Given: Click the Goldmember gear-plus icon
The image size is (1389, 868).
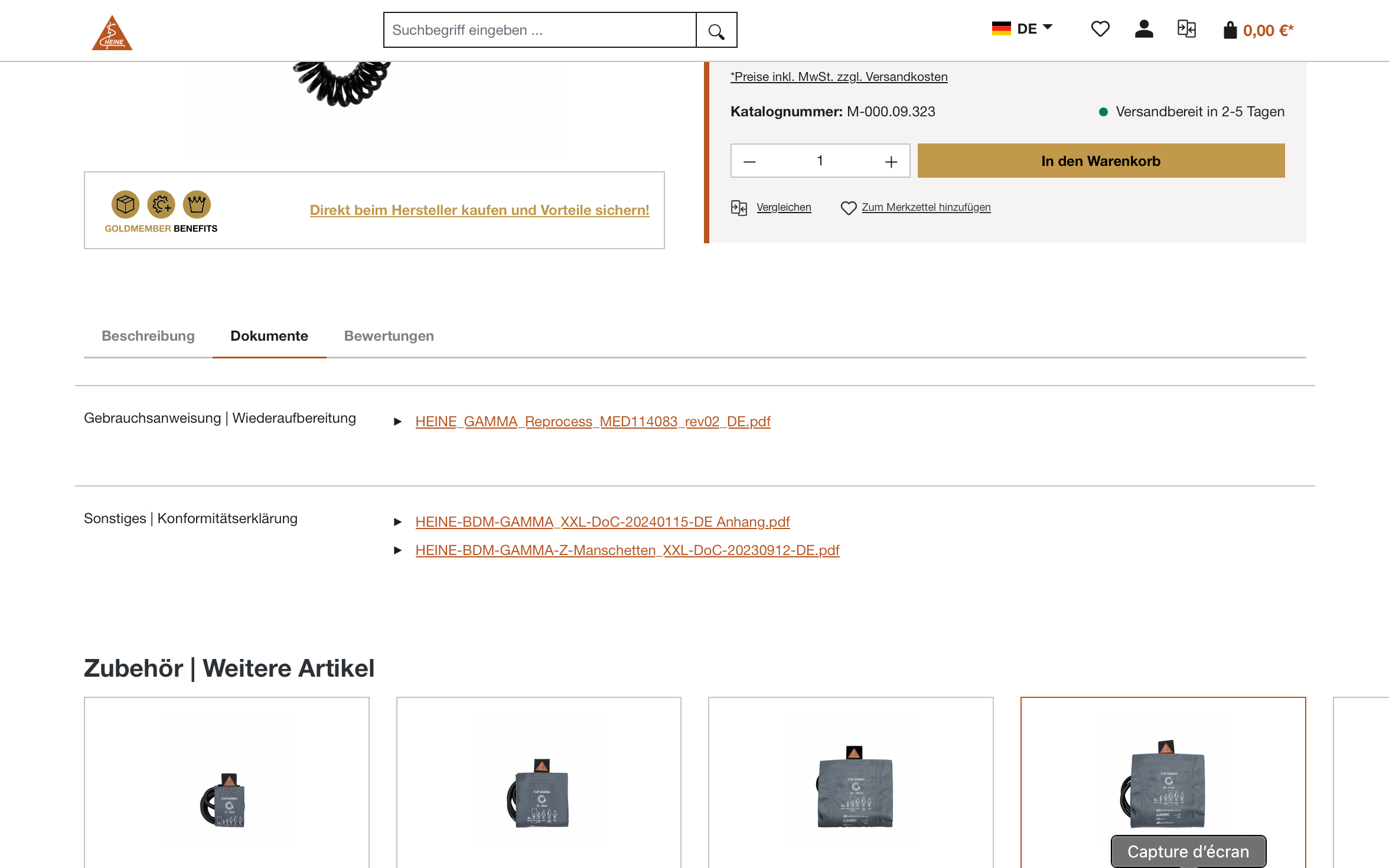Looking at the screenshot, I should pos(161,205).
